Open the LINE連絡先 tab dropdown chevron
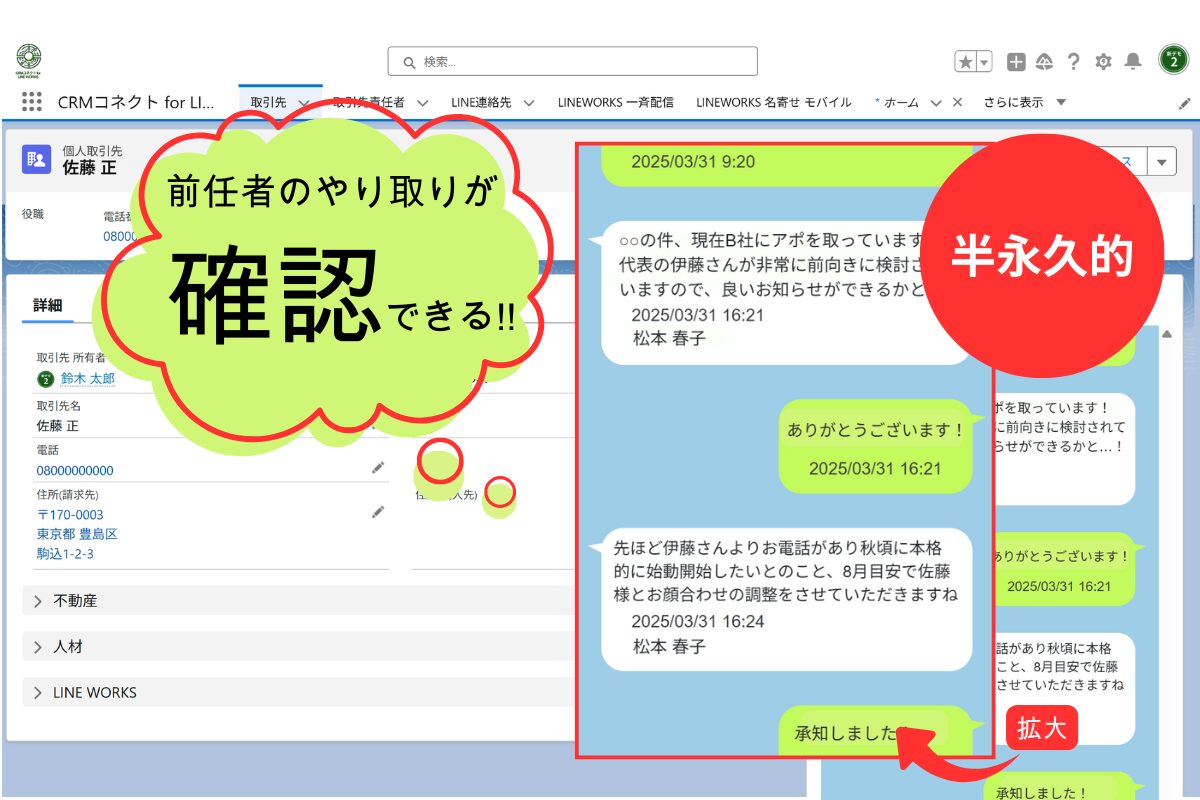The image size is (1200, 800). pyautogui.click(x=529, y=103)
